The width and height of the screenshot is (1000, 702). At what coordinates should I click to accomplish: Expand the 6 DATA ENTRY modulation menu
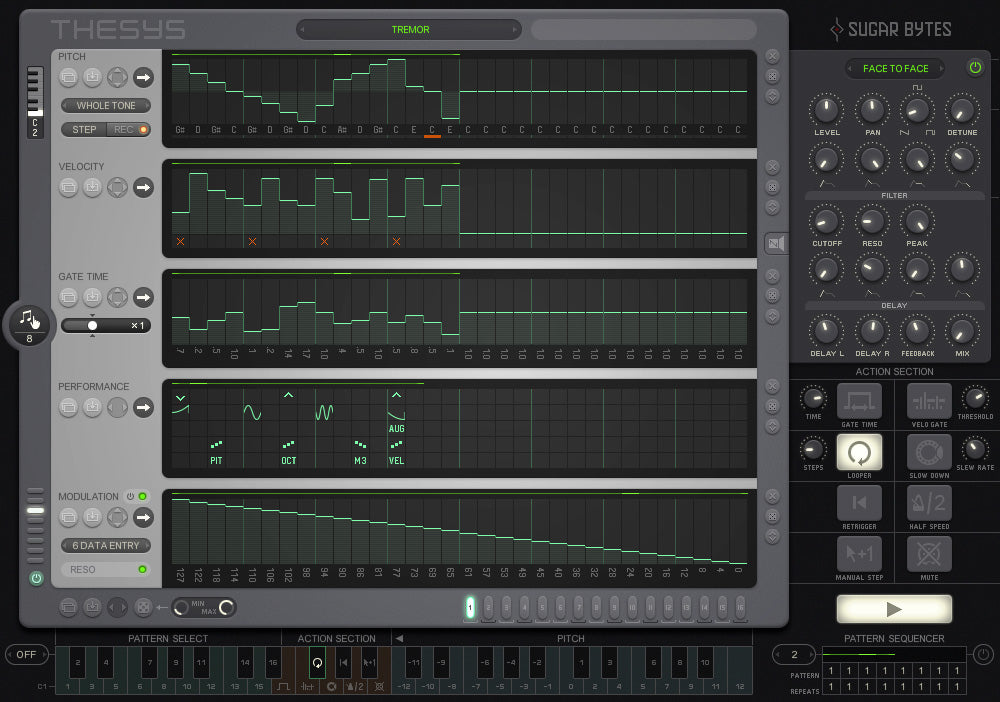(x=106, y=545)
